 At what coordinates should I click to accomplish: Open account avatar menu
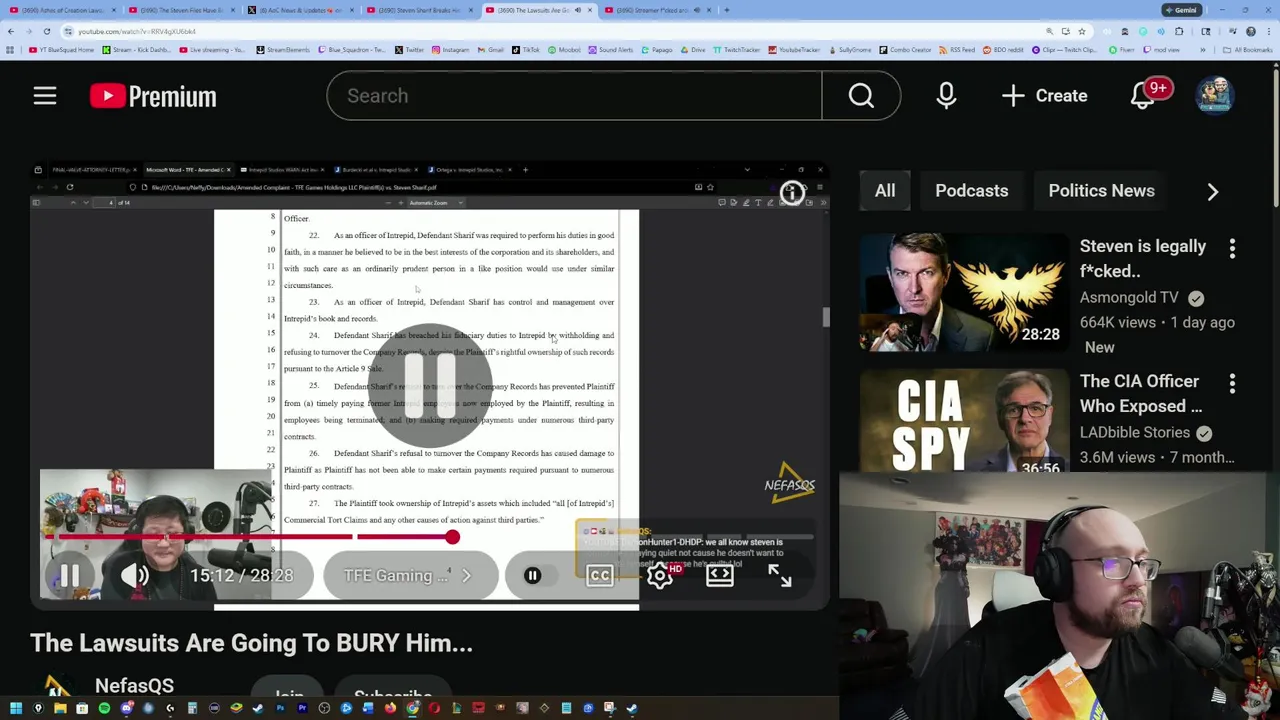pyautogui.click(x=1215, y=96)
